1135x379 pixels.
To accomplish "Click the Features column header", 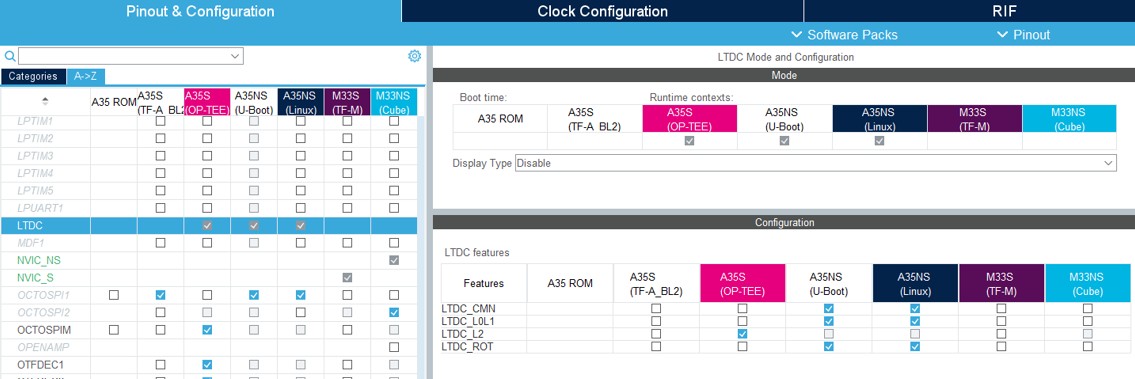I will 484,283.
